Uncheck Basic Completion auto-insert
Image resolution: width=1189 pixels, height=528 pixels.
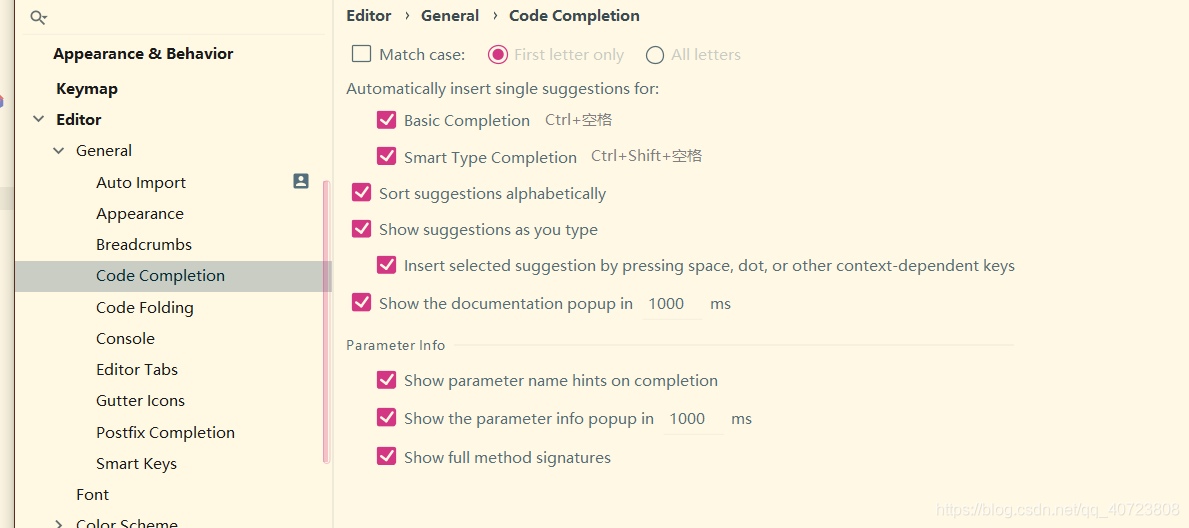387,120
